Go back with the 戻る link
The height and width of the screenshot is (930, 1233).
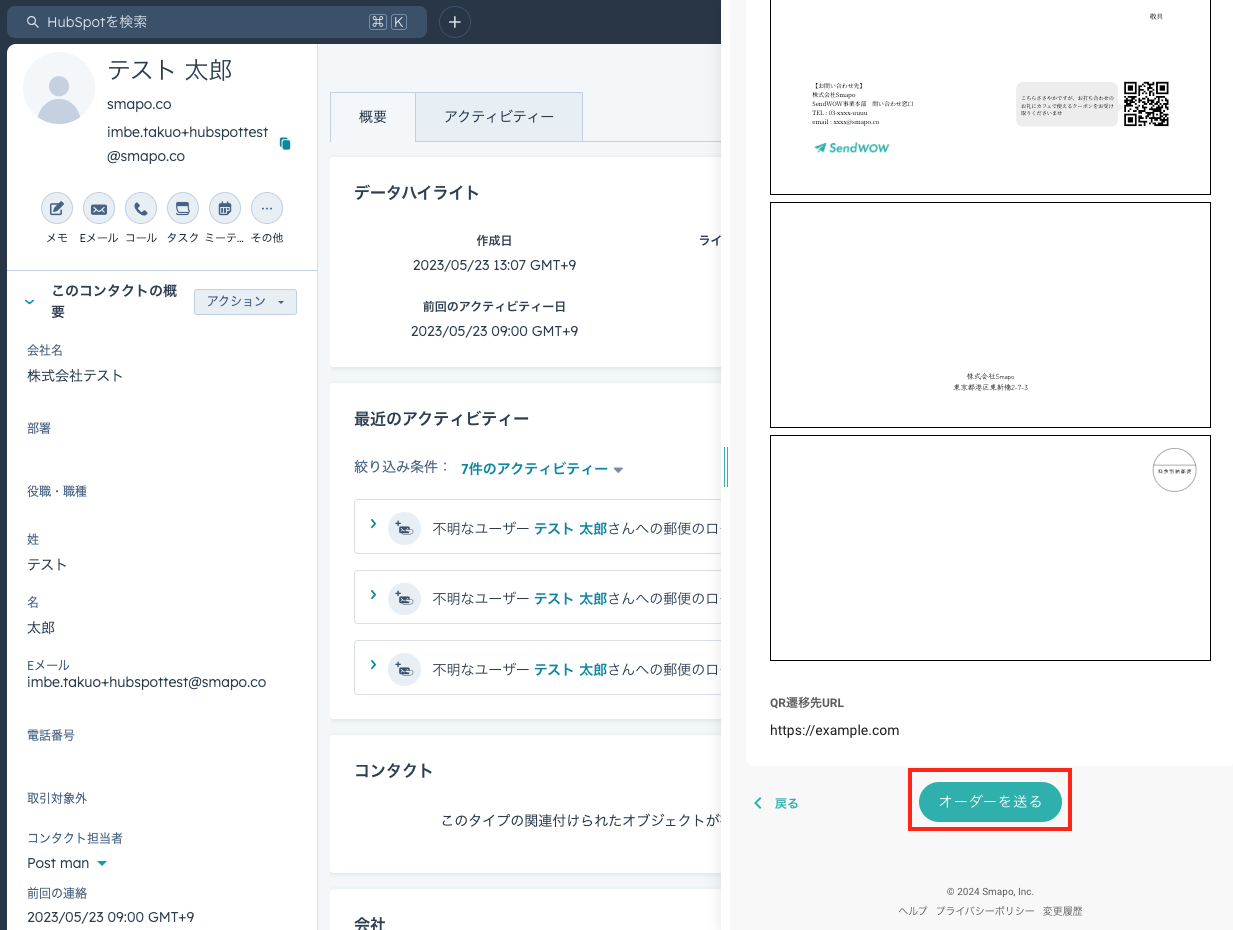776,803
